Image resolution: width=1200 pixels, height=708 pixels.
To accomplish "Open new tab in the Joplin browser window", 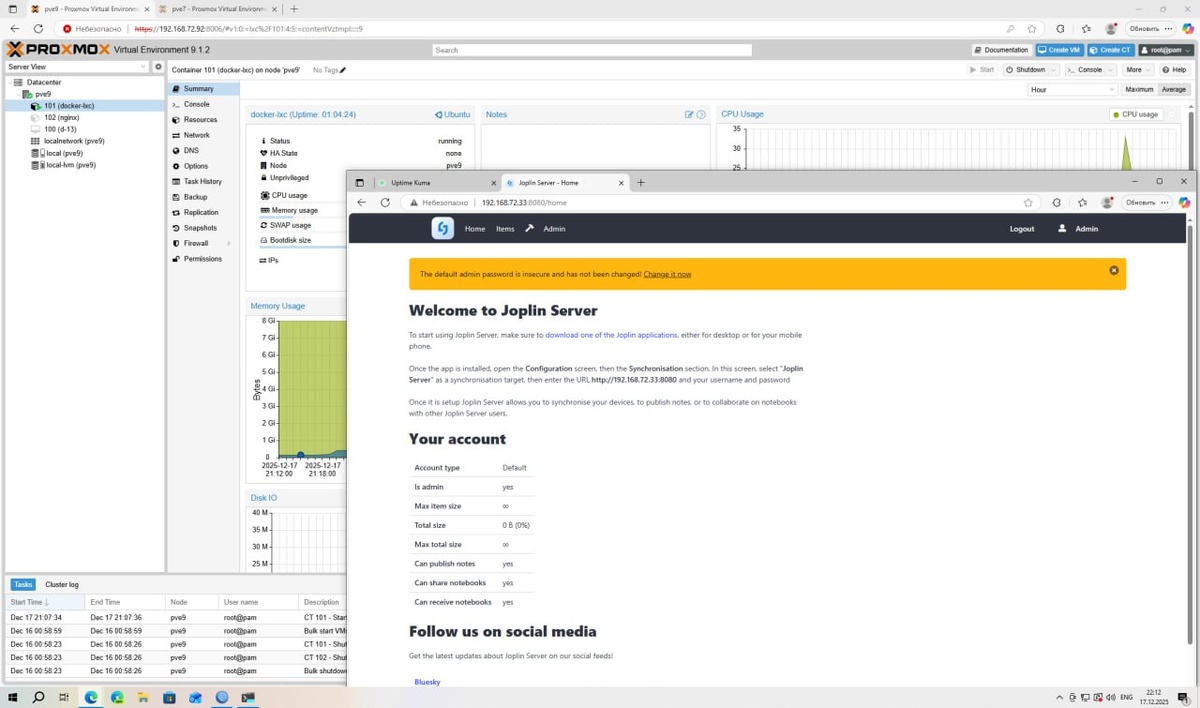I will click(x=641, y=183).
